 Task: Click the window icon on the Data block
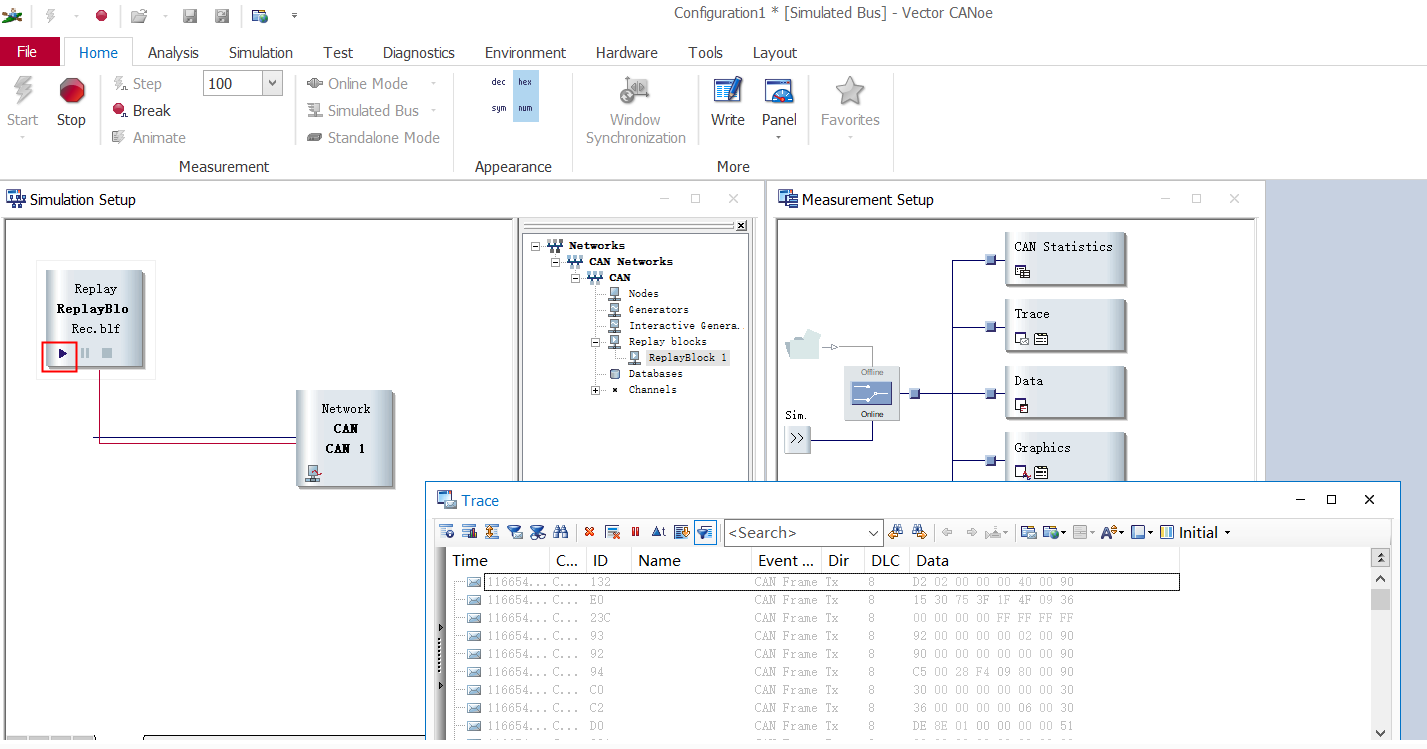tap(1022, 405)
